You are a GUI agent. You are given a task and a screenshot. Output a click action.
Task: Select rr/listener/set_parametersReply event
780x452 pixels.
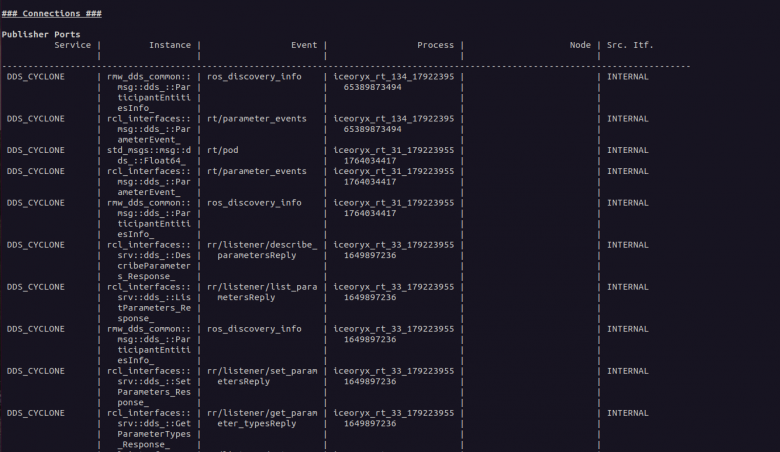click(262, 376)
